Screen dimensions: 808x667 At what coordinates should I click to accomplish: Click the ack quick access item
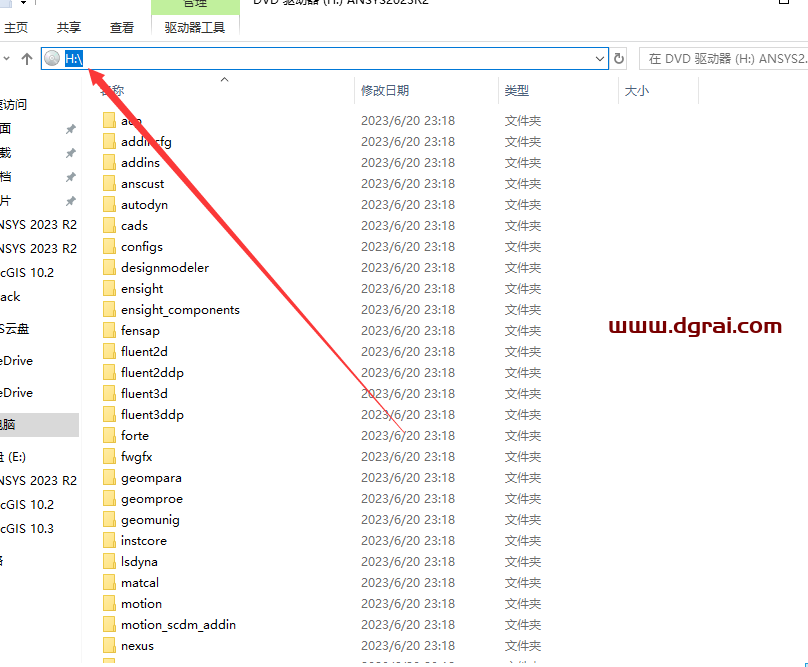(x=10, y=297)
